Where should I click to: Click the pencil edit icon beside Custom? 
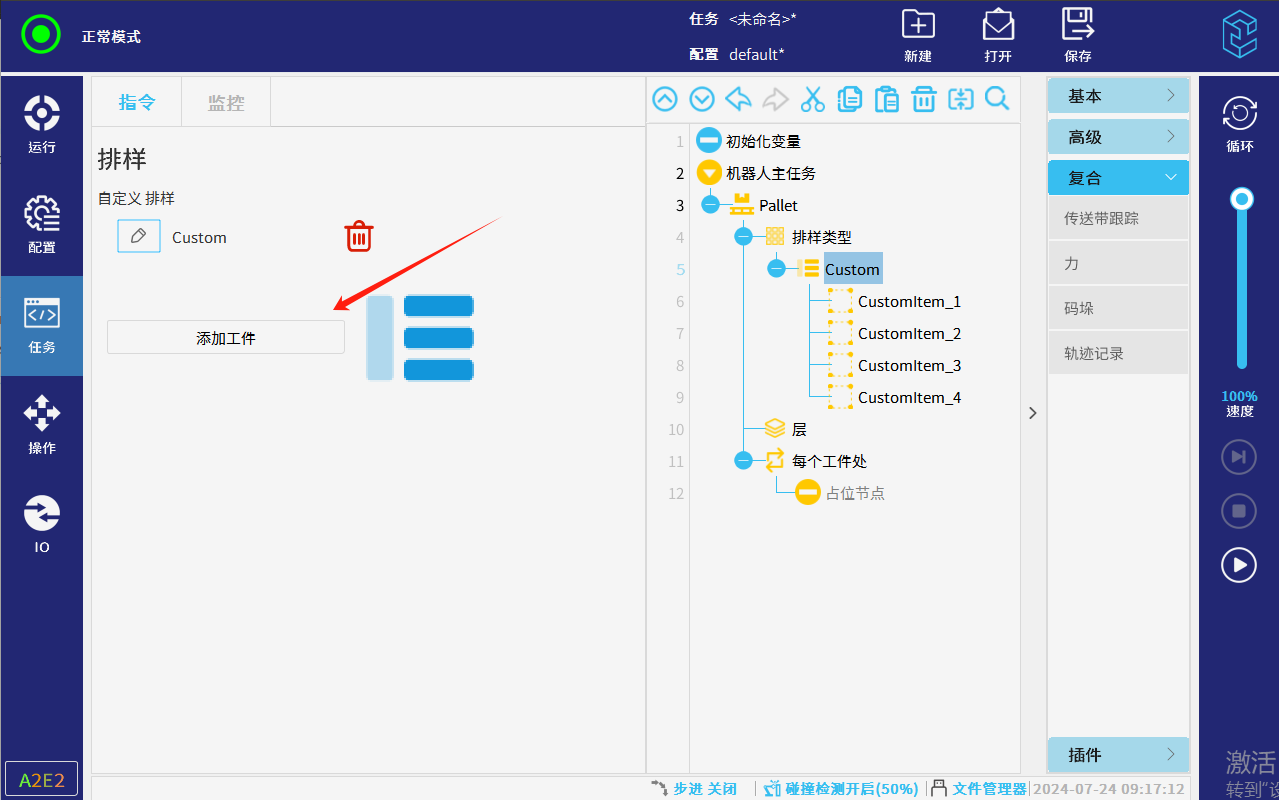point(139,237)
